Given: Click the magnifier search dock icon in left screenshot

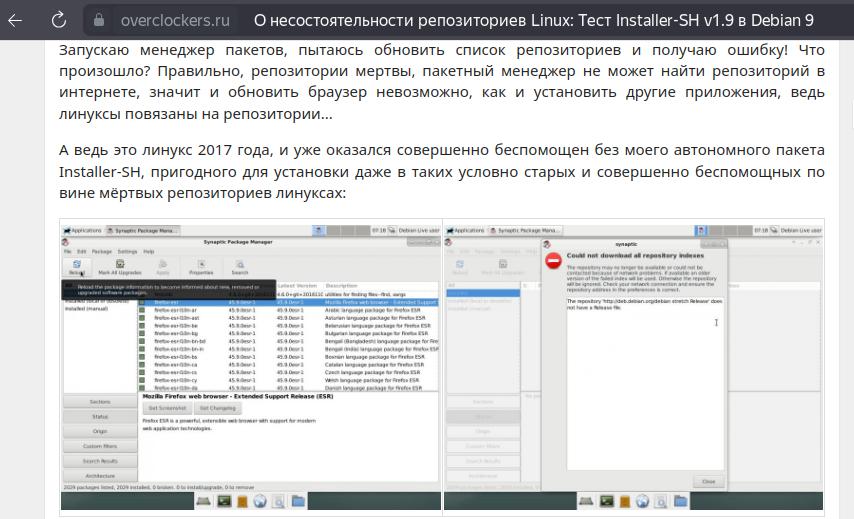Looking at the screenshot, I should coord(278,502).
